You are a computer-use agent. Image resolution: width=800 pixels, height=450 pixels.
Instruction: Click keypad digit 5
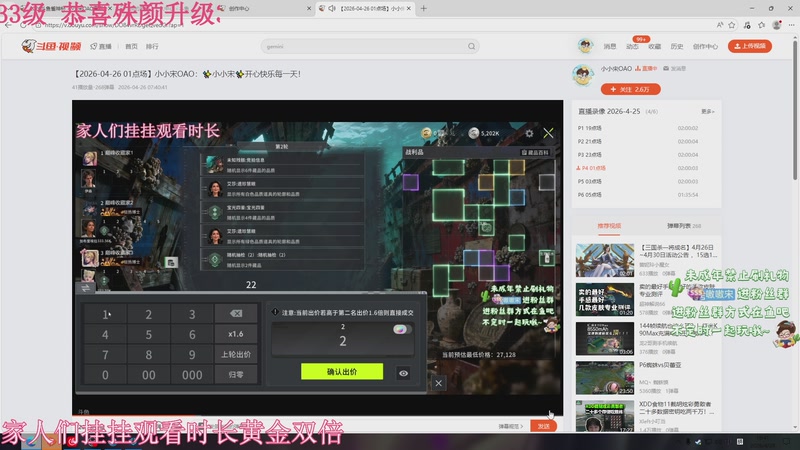pos(148,334)
